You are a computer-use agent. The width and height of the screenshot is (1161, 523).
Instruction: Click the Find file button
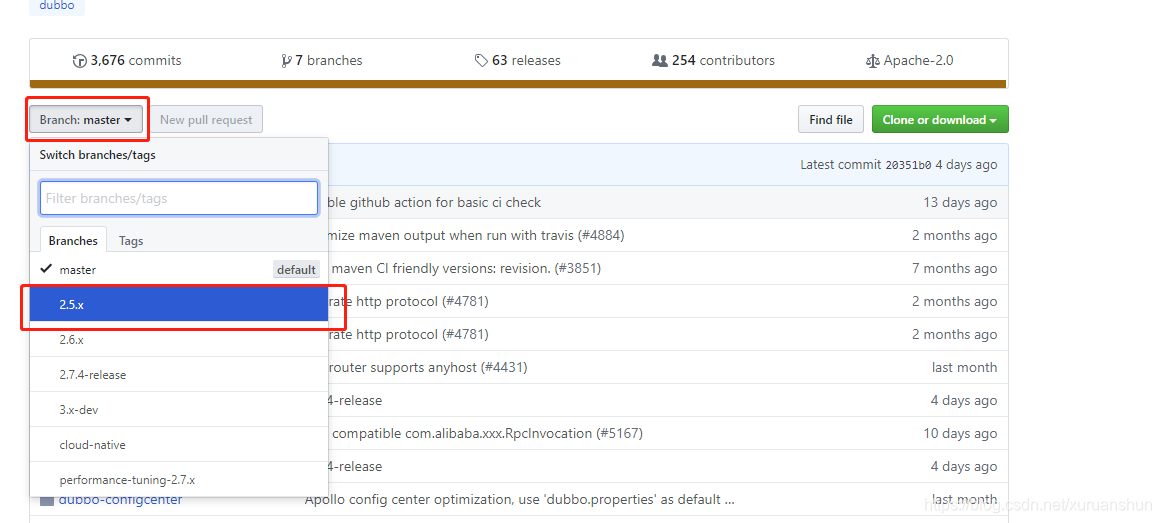tap(831, 119)
